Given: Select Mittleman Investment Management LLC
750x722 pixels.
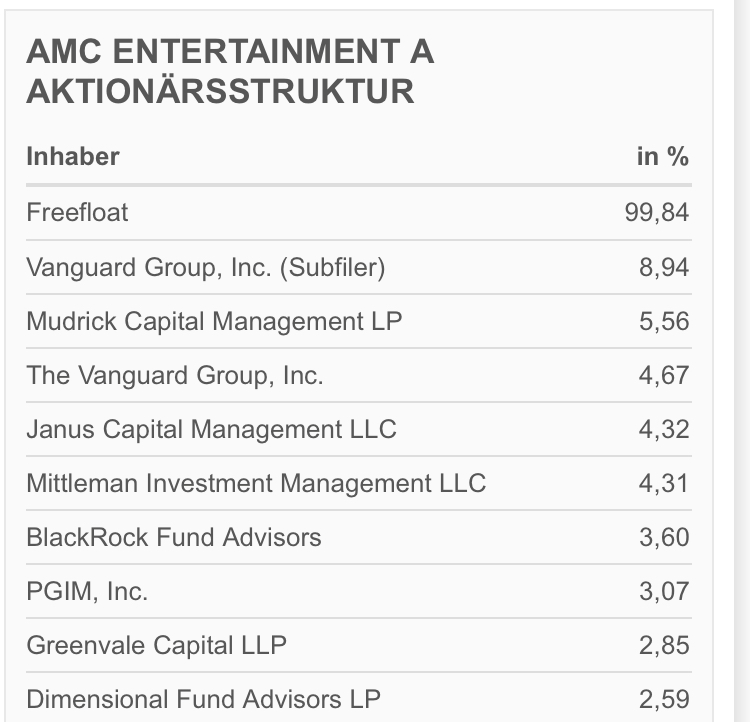Looking at the screenshot, I should pyautogui.click(x=256, y=483).
